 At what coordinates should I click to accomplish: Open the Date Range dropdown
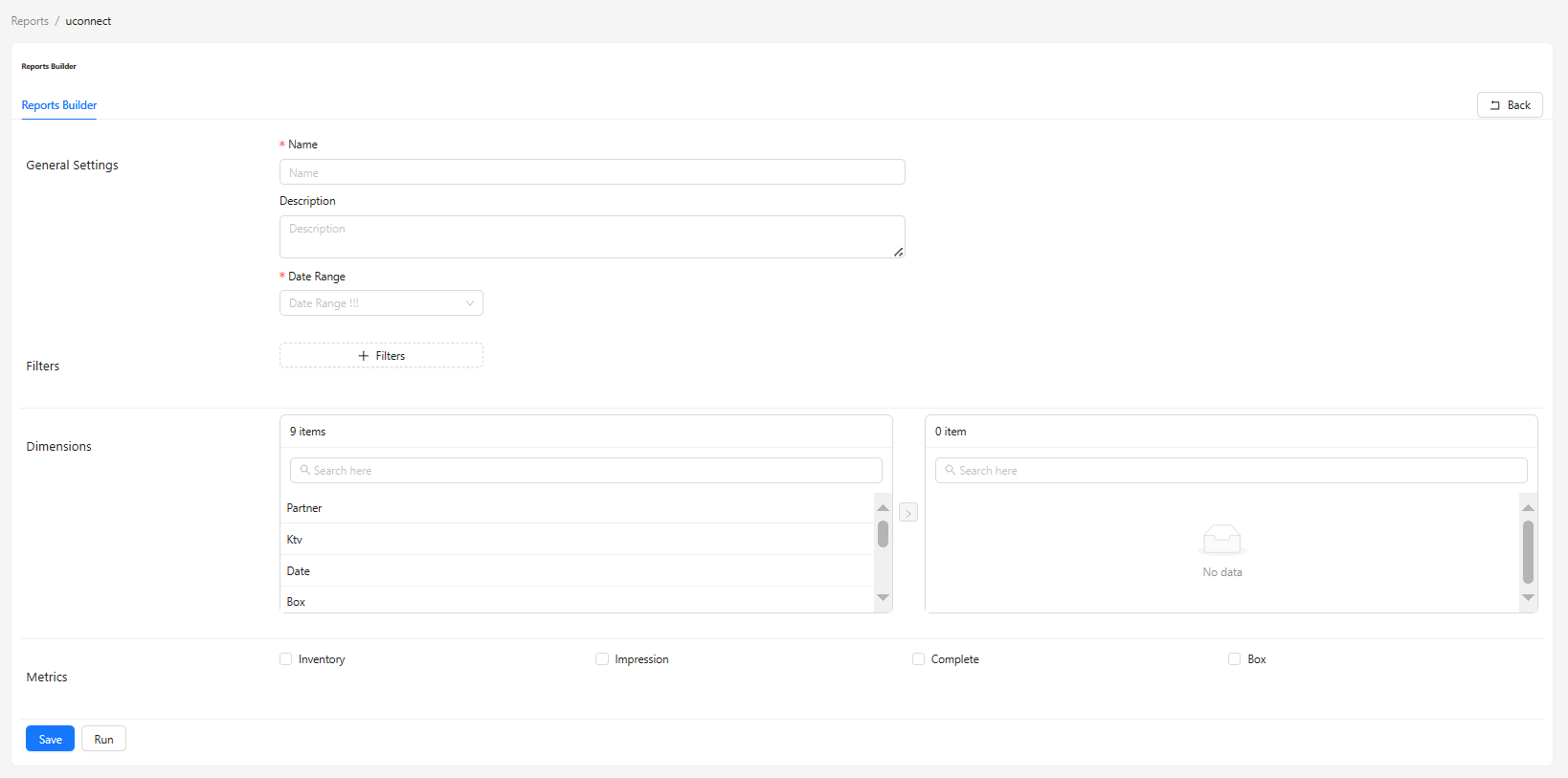click(381, 303)
